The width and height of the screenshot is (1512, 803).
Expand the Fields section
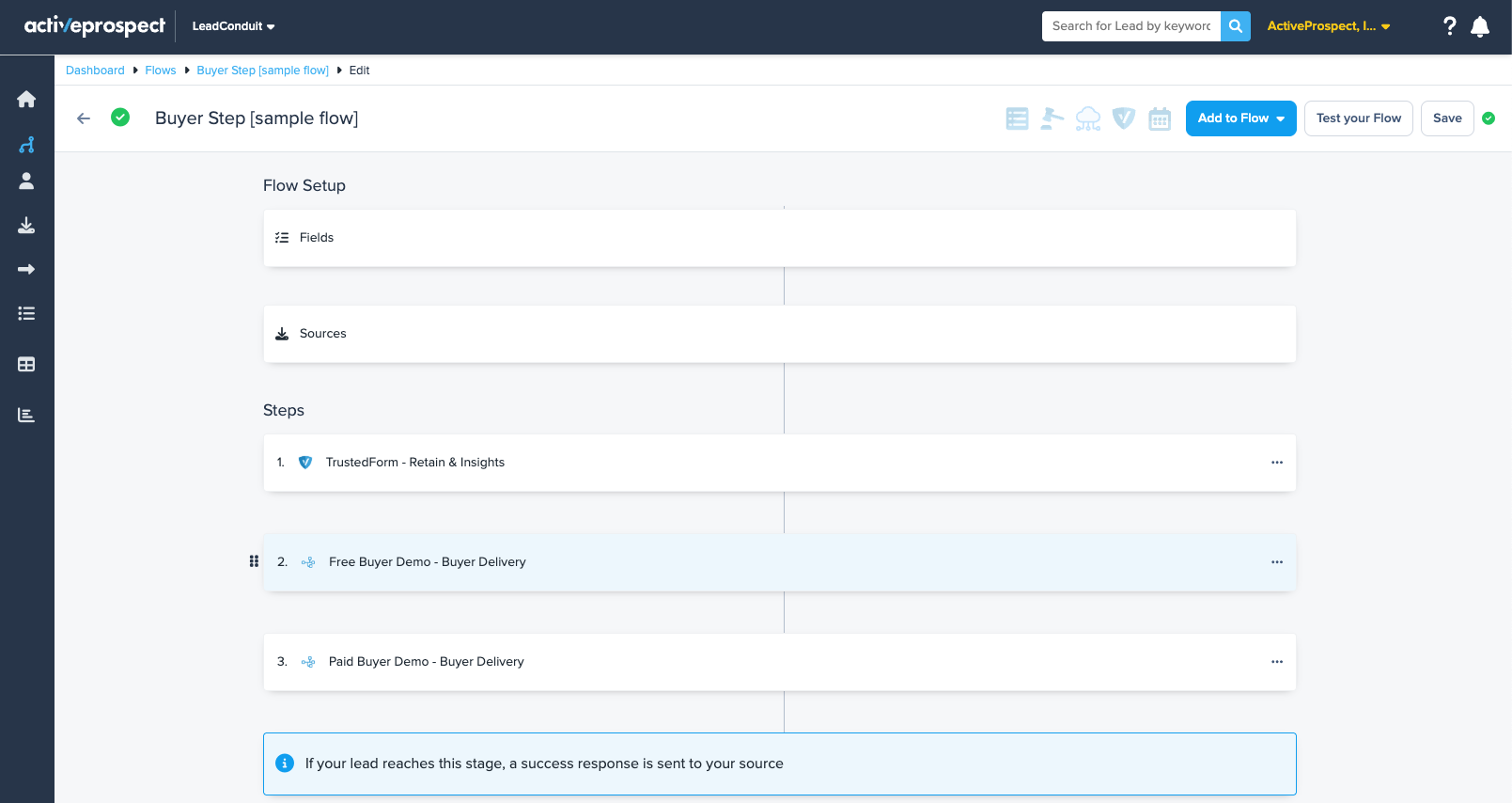coord(780,238)
